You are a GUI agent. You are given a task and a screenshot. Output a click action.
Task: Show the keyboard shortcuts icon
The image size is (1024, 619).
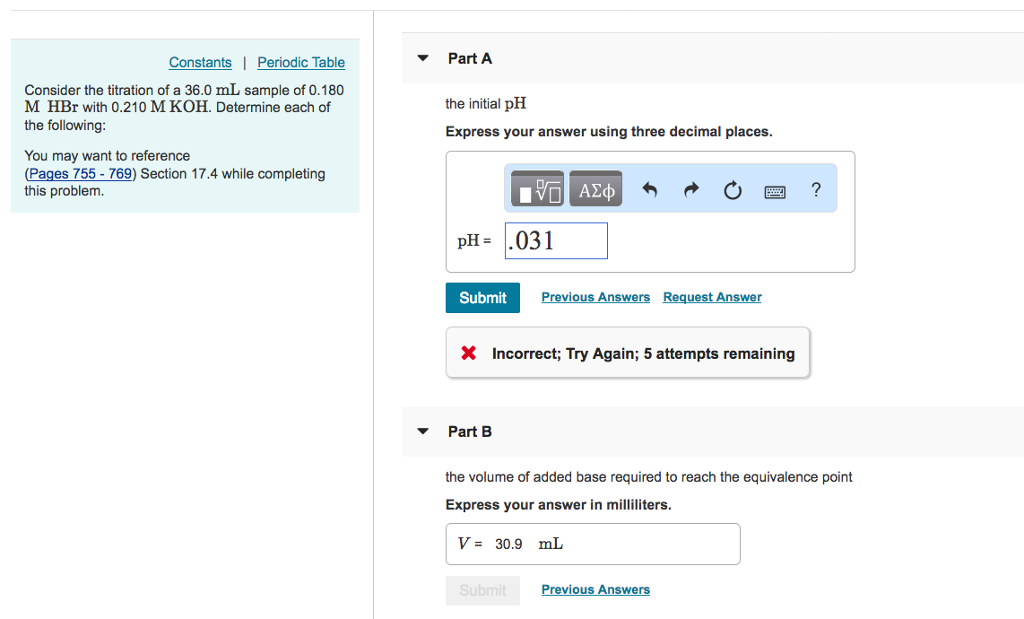pyautogui.click(x=775, y=190)
